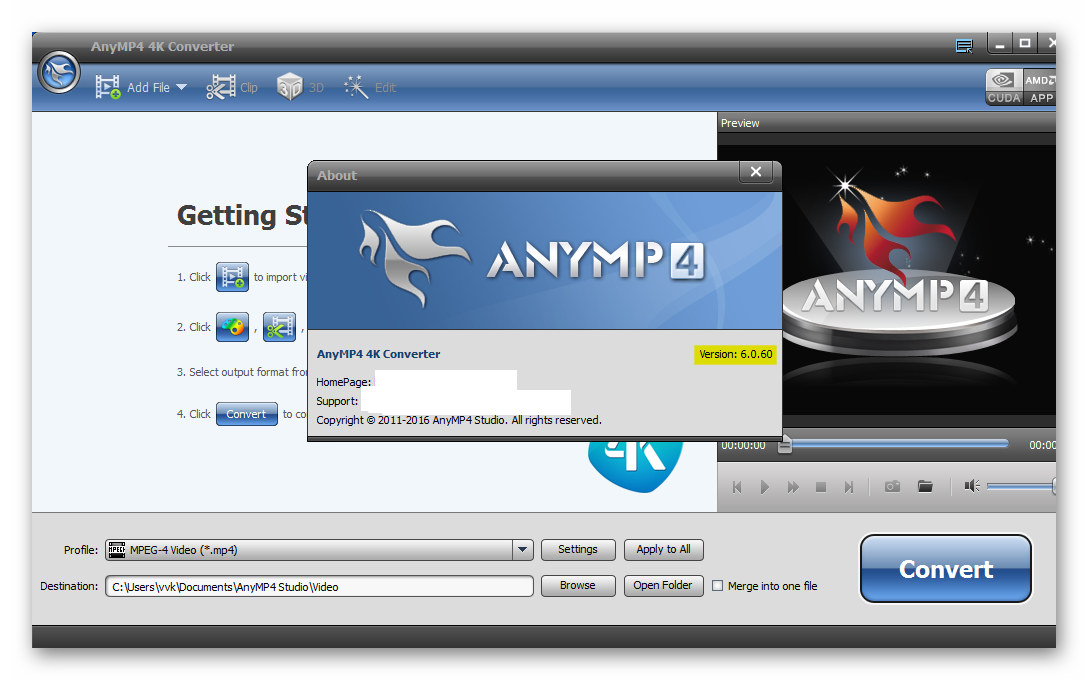Viewport: 1088px width, 680px height.
Task: Expand the Add File dropdown arrow
Action: pyautogui.click(x=182, y=87)
